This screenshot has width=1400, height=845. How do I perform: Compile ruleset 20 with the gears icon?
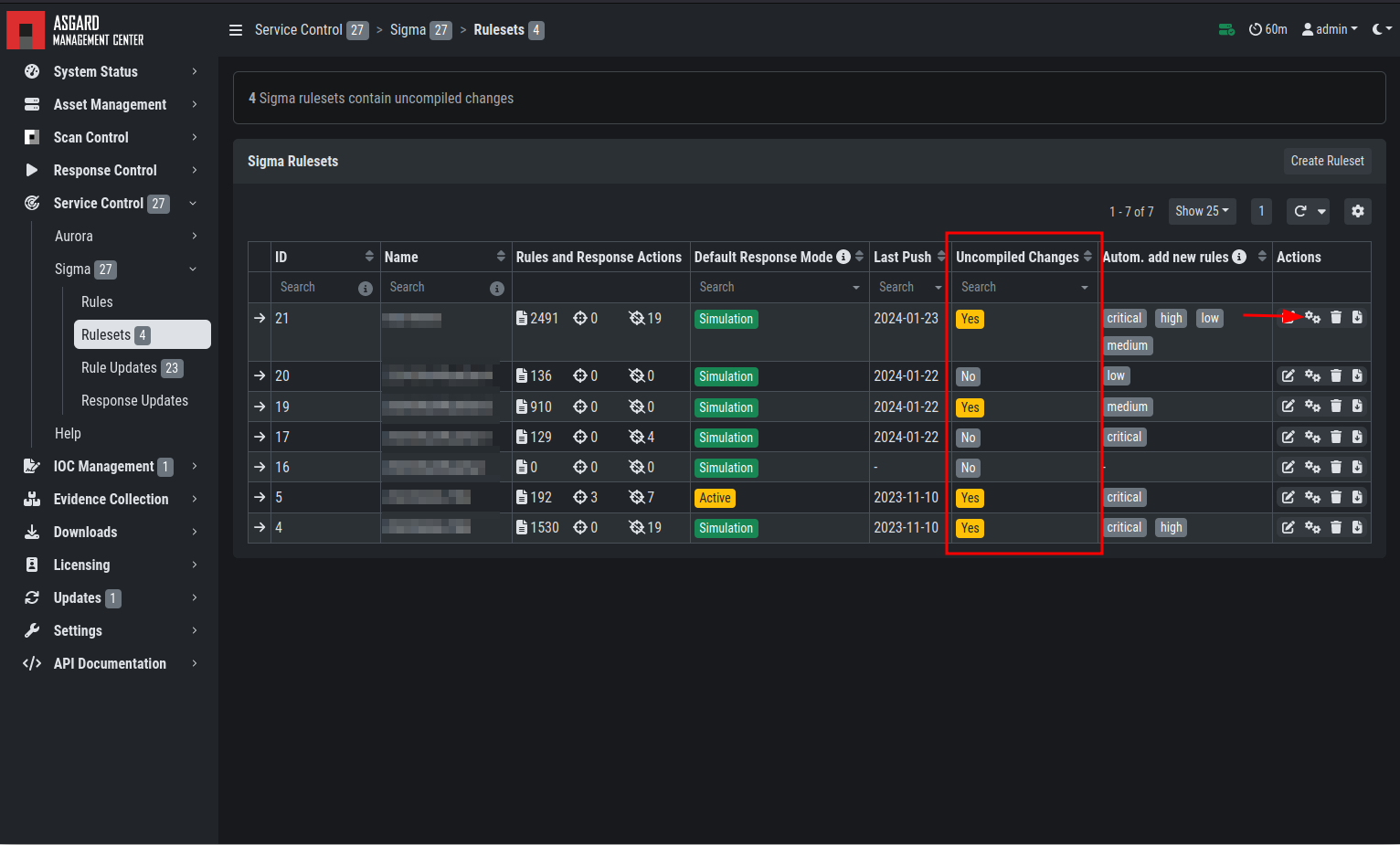click(1312, 376)
